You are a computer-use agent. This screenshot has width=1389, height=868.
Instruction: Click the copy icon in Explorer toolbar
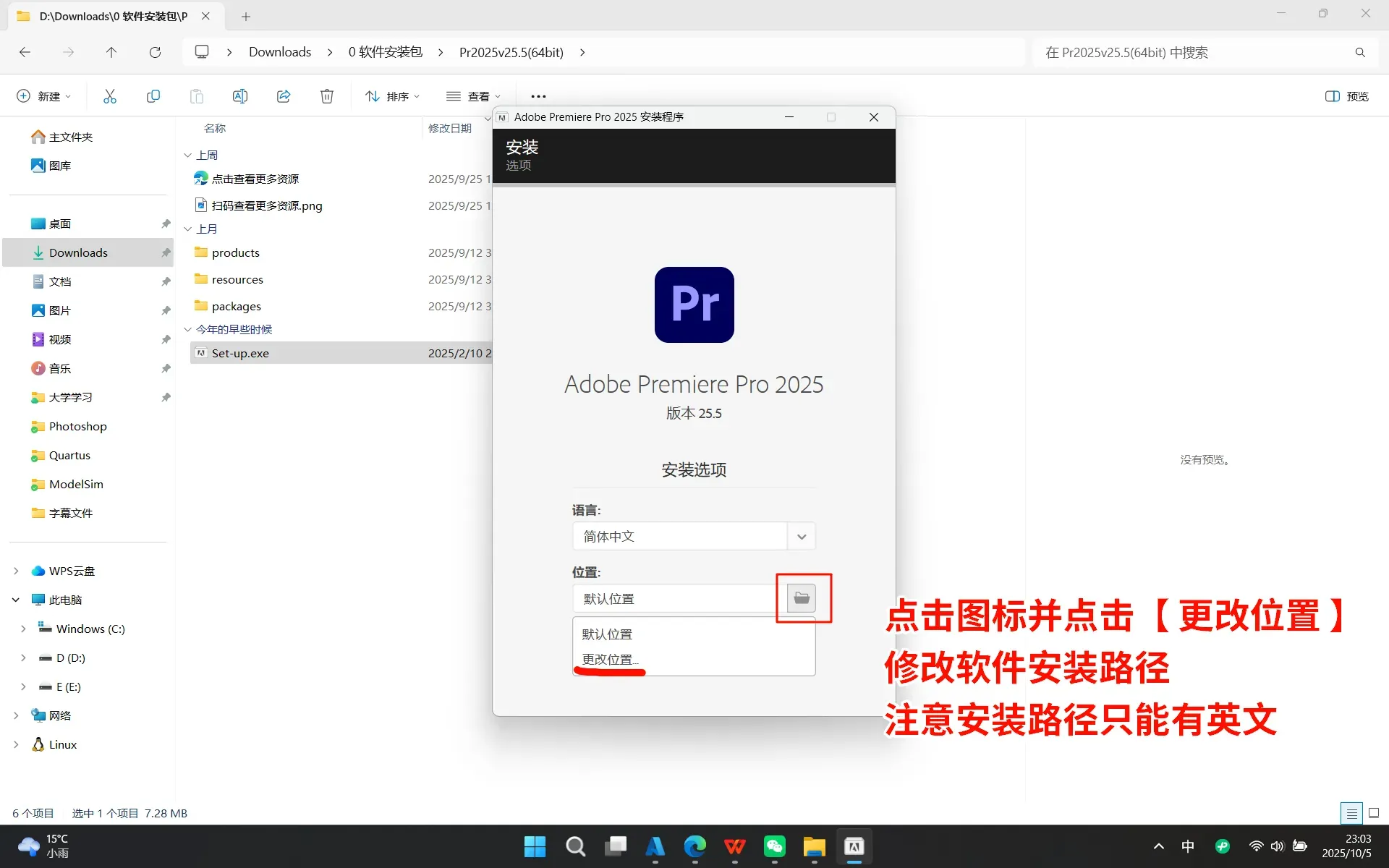[153, 96]
